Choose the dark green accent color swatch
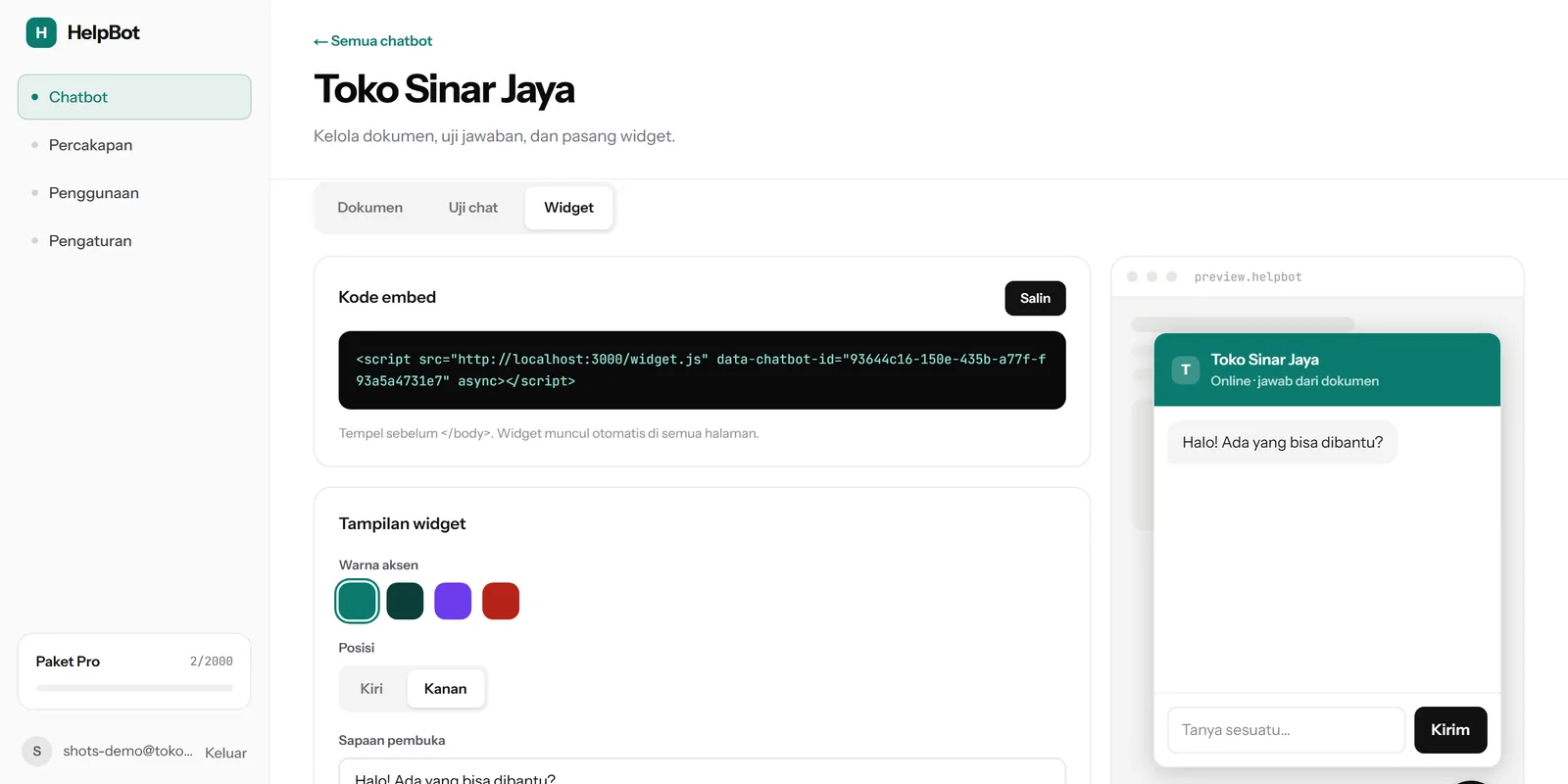Image resolution: width=1568 pixels, height=784 pixels. click(x=405, y=601)
